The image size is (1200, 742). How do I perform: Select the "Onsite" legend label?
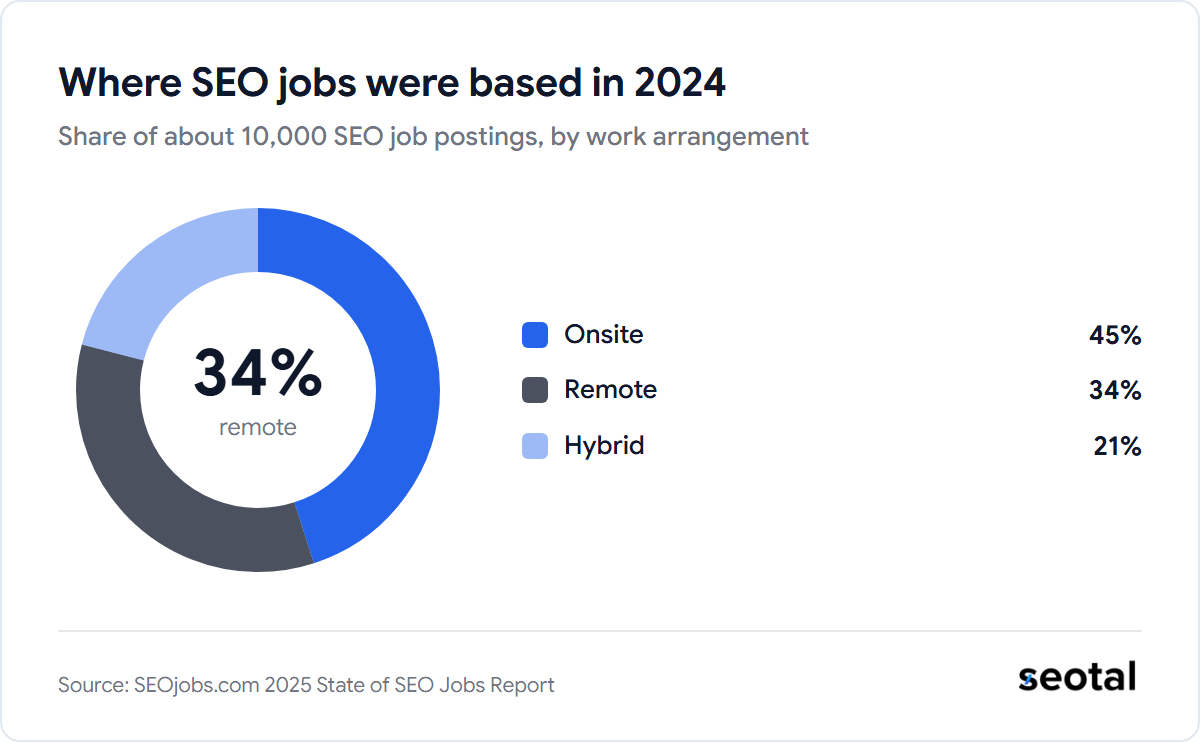point(603,335)
